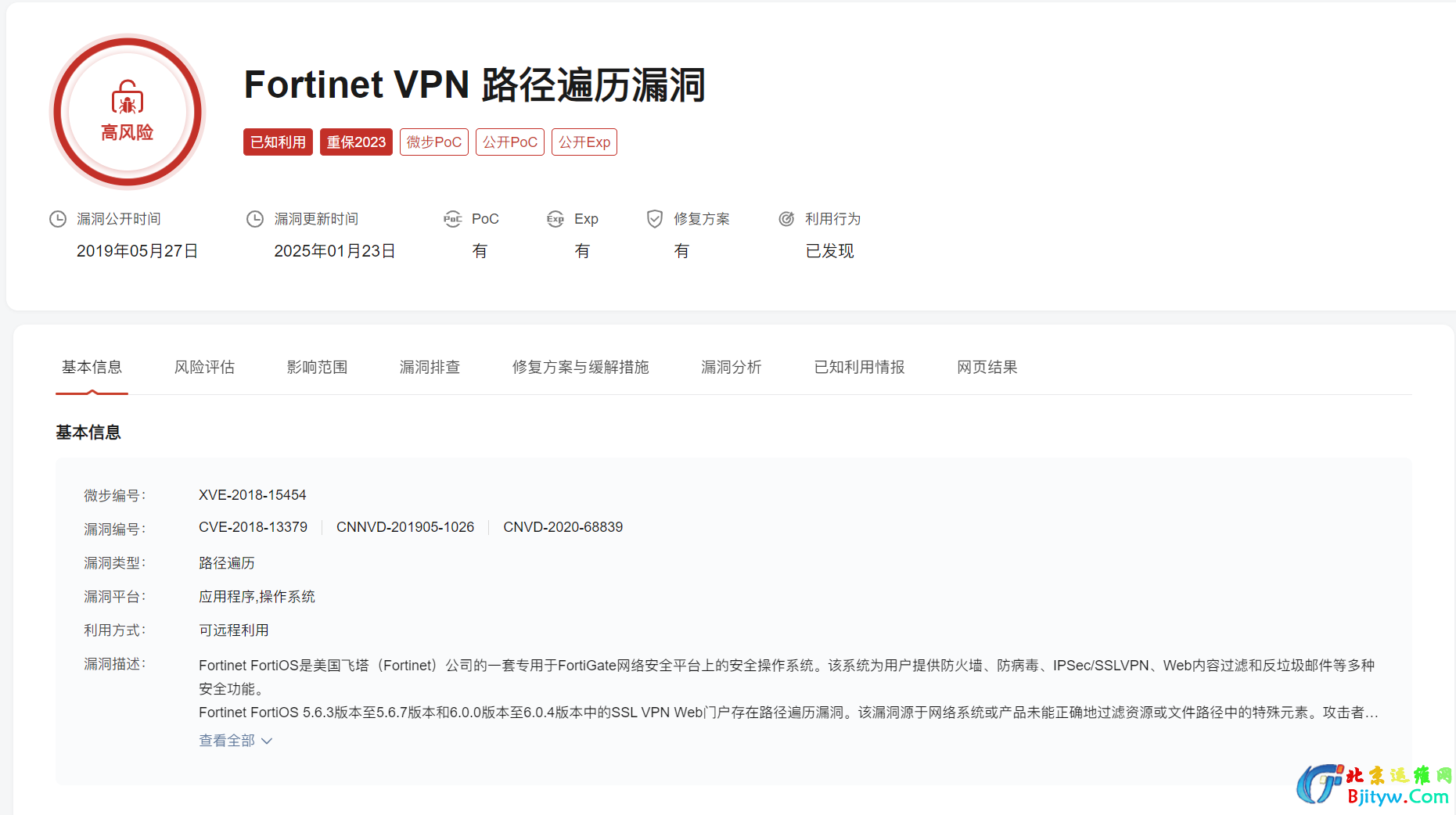Screen dimensions: 1456x815
Task: Click the high-risk lock bug icon
Action: (127, 97)
